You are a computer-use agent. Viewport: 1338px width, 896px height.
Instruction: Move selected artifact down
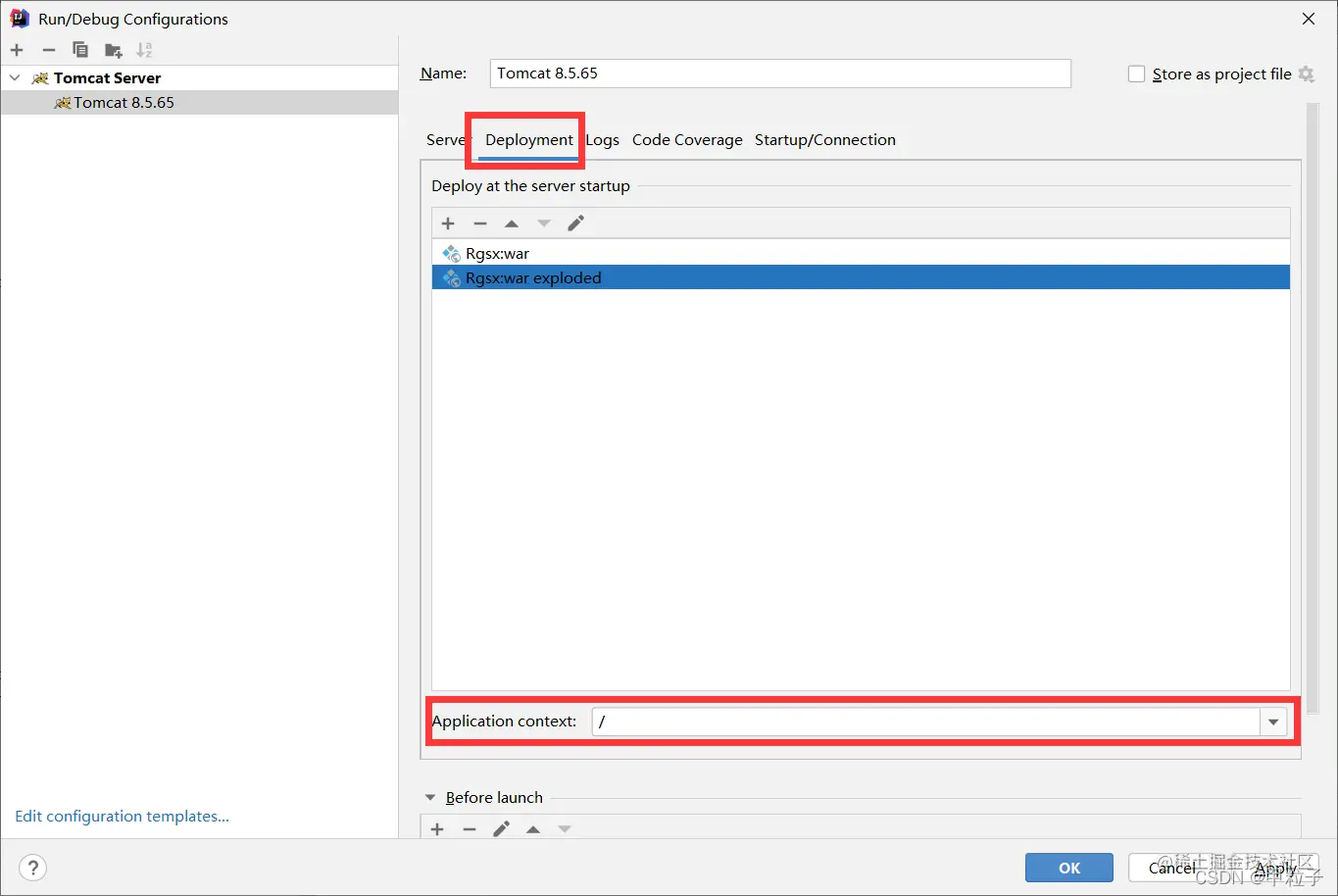click(x=544, y=224)
